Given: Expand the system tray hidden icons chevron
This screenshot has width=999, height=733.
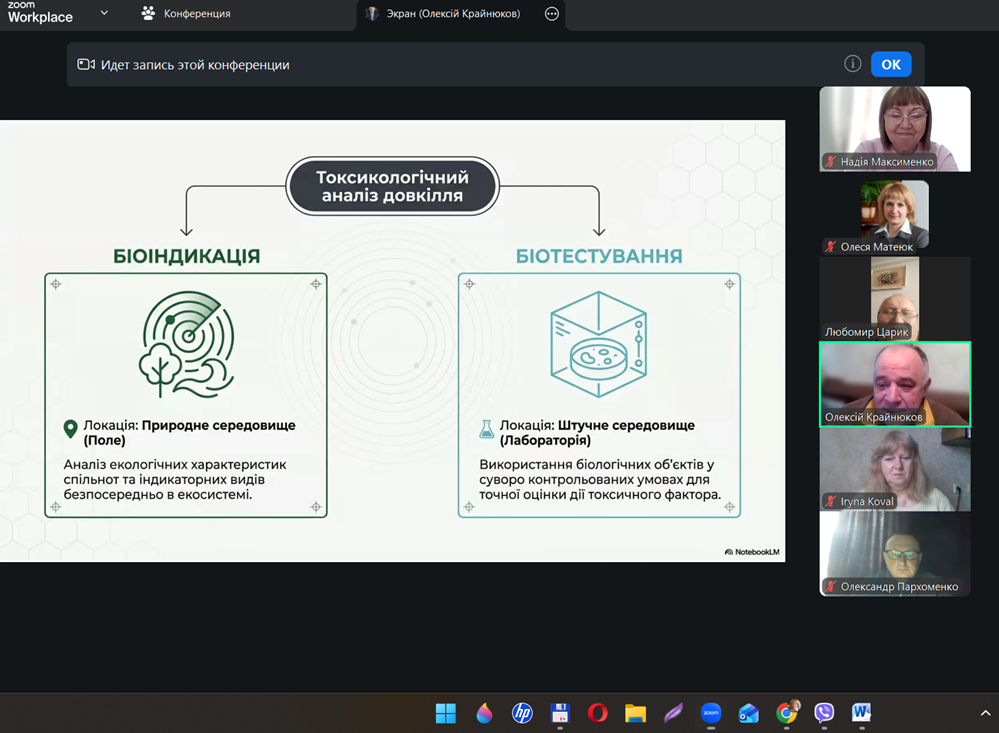Looking at the screenshot, I should click(x=985, y=713).
